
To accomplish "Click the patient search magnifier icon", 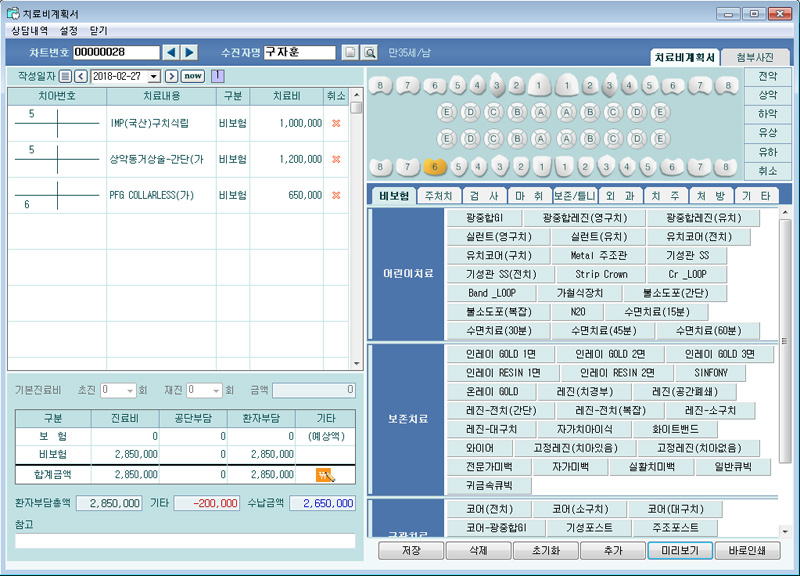I will tap(369, 52).
